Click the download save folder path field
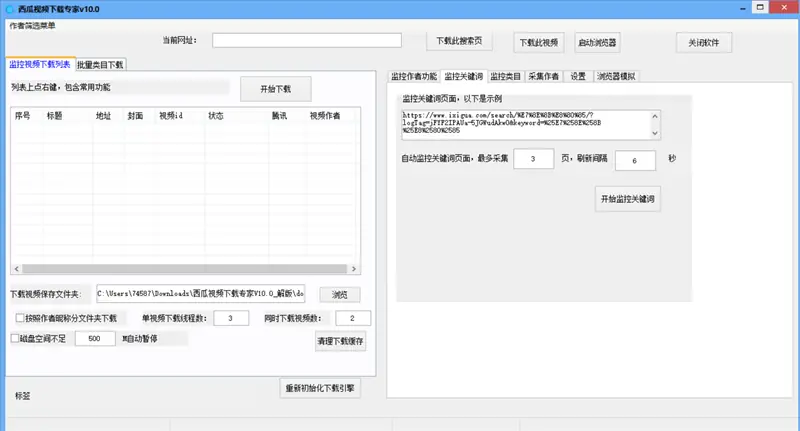Image resolution: width=800 pixels, height=431 pixels. 201,293
